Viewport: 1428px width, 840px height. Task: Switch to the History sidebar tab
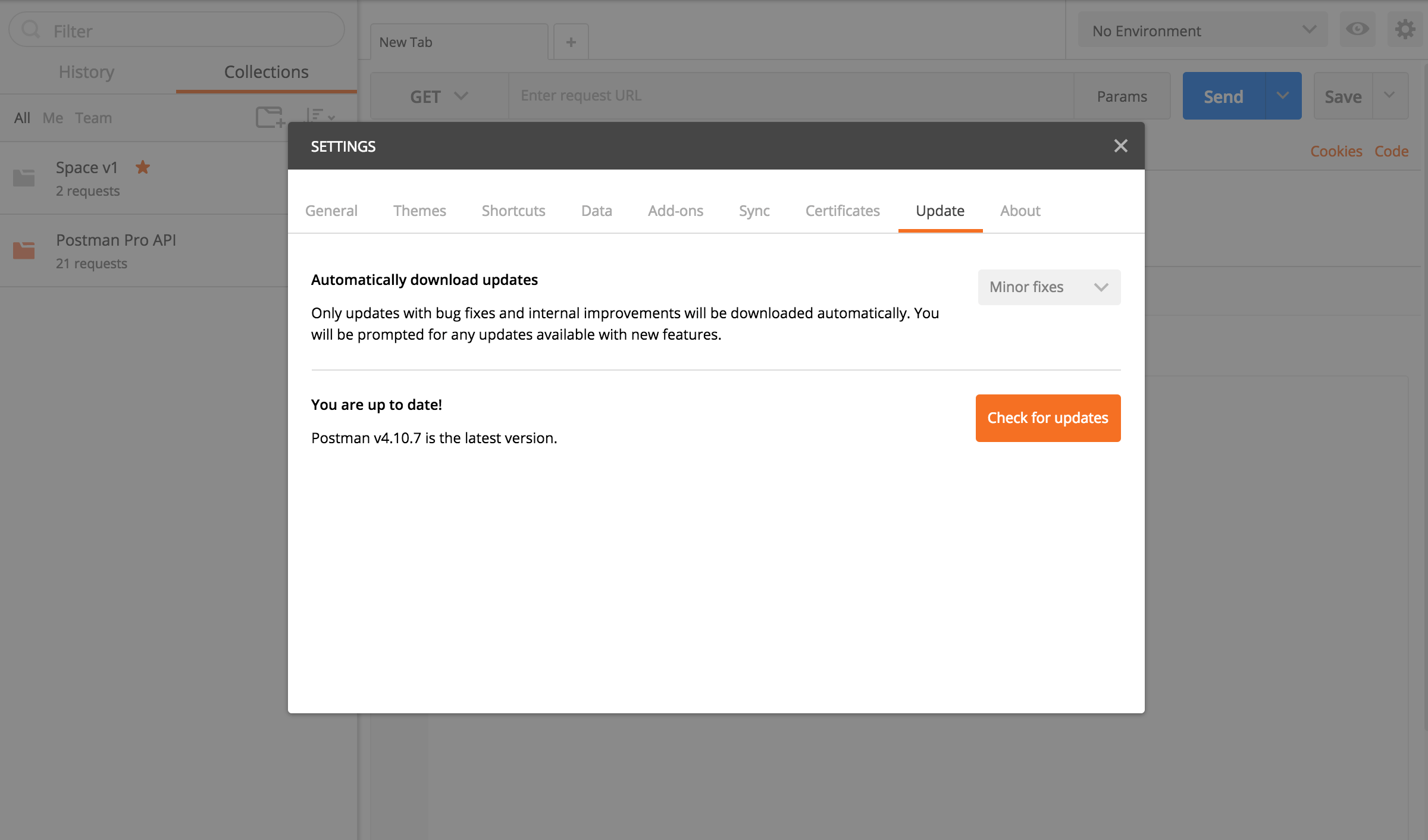pos(87,72)
